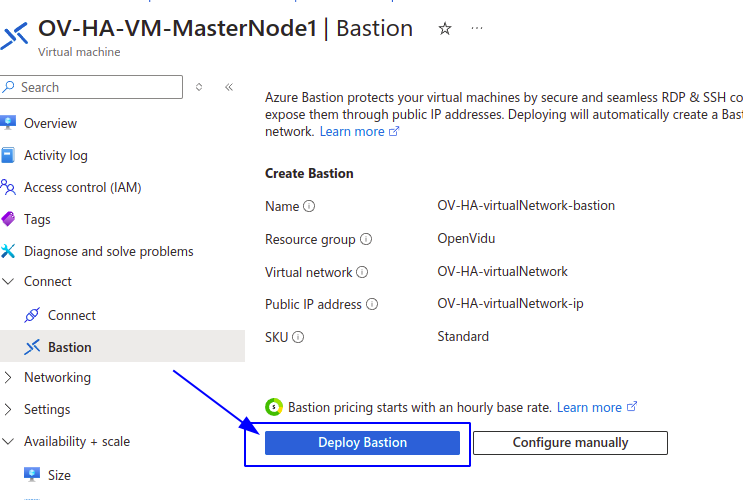Expand the Settings section

click(8, 409)
